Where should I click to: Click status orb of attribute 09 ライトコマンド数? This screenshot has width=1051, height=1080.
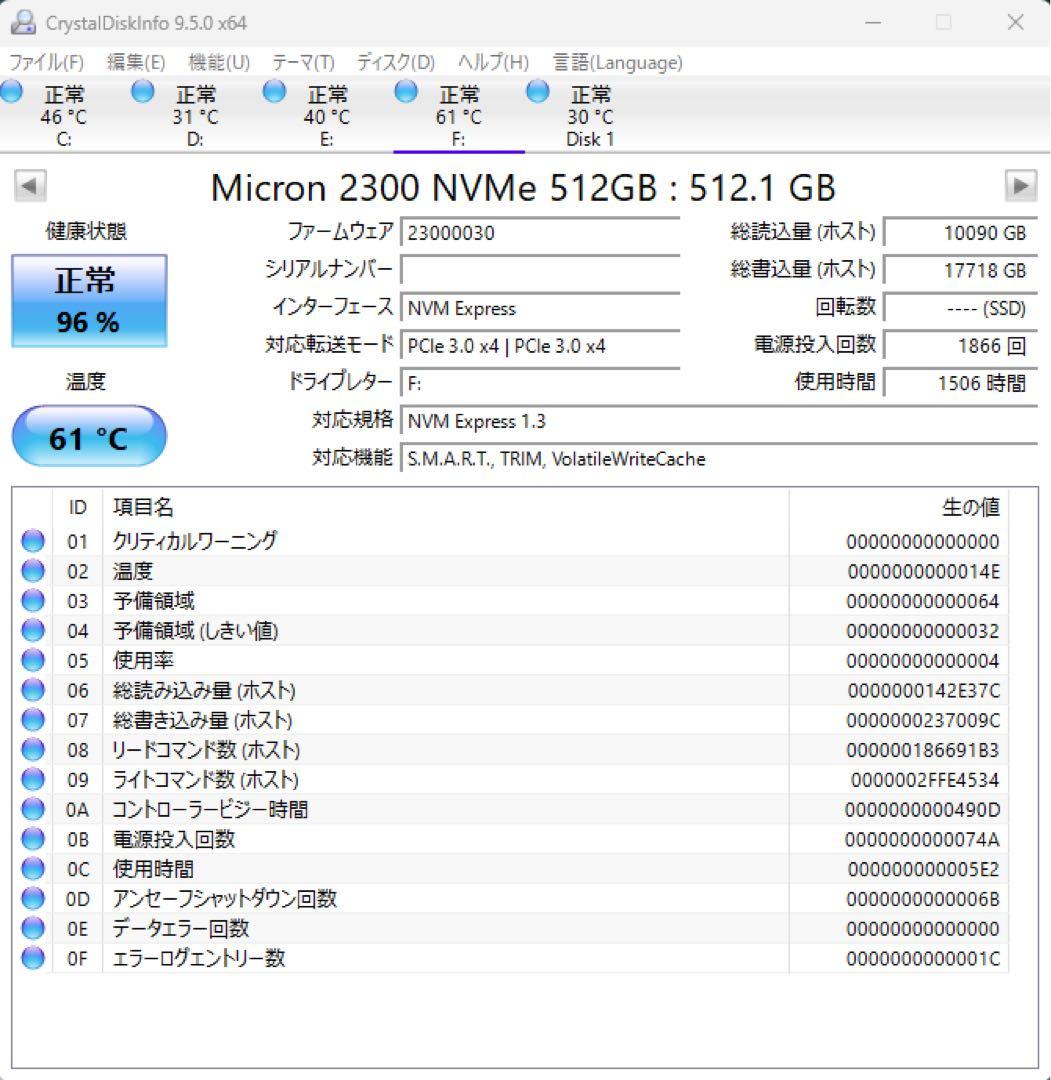33,779
